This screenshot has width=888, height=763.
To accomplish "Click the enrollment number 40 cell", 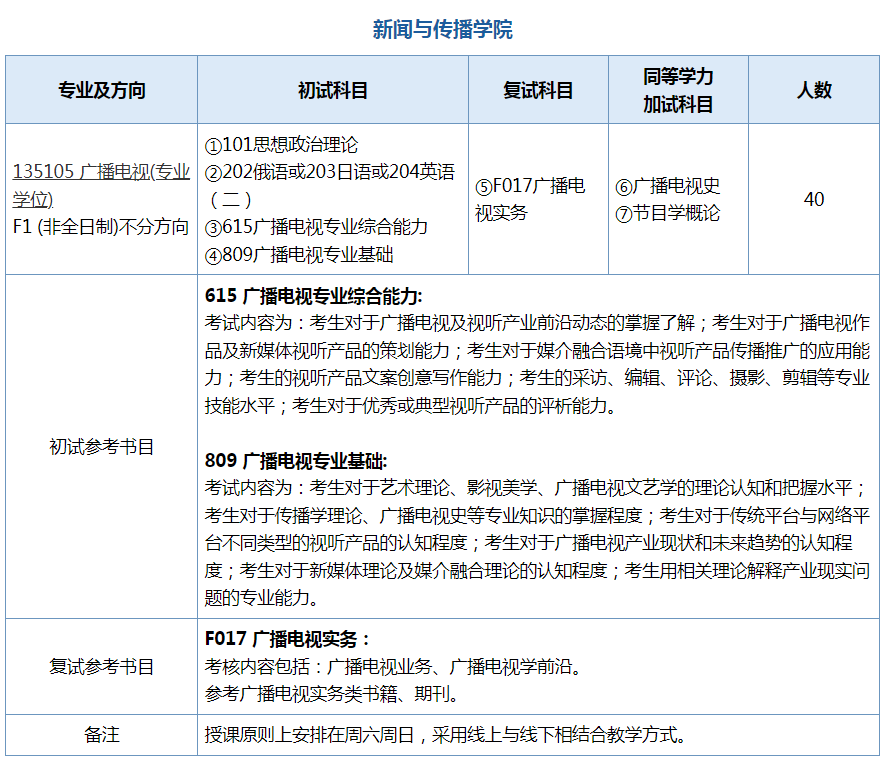I will click(x=814, y=199).
